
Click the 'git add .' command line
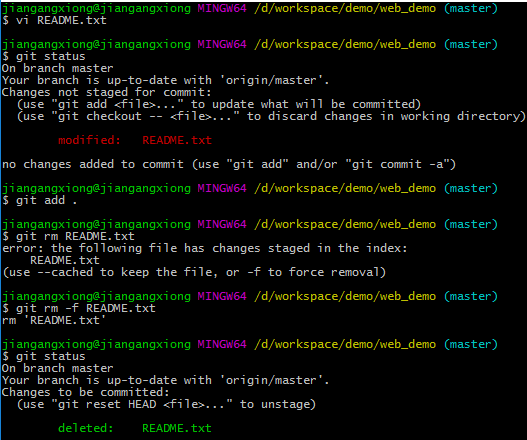(x=40, y=200)
